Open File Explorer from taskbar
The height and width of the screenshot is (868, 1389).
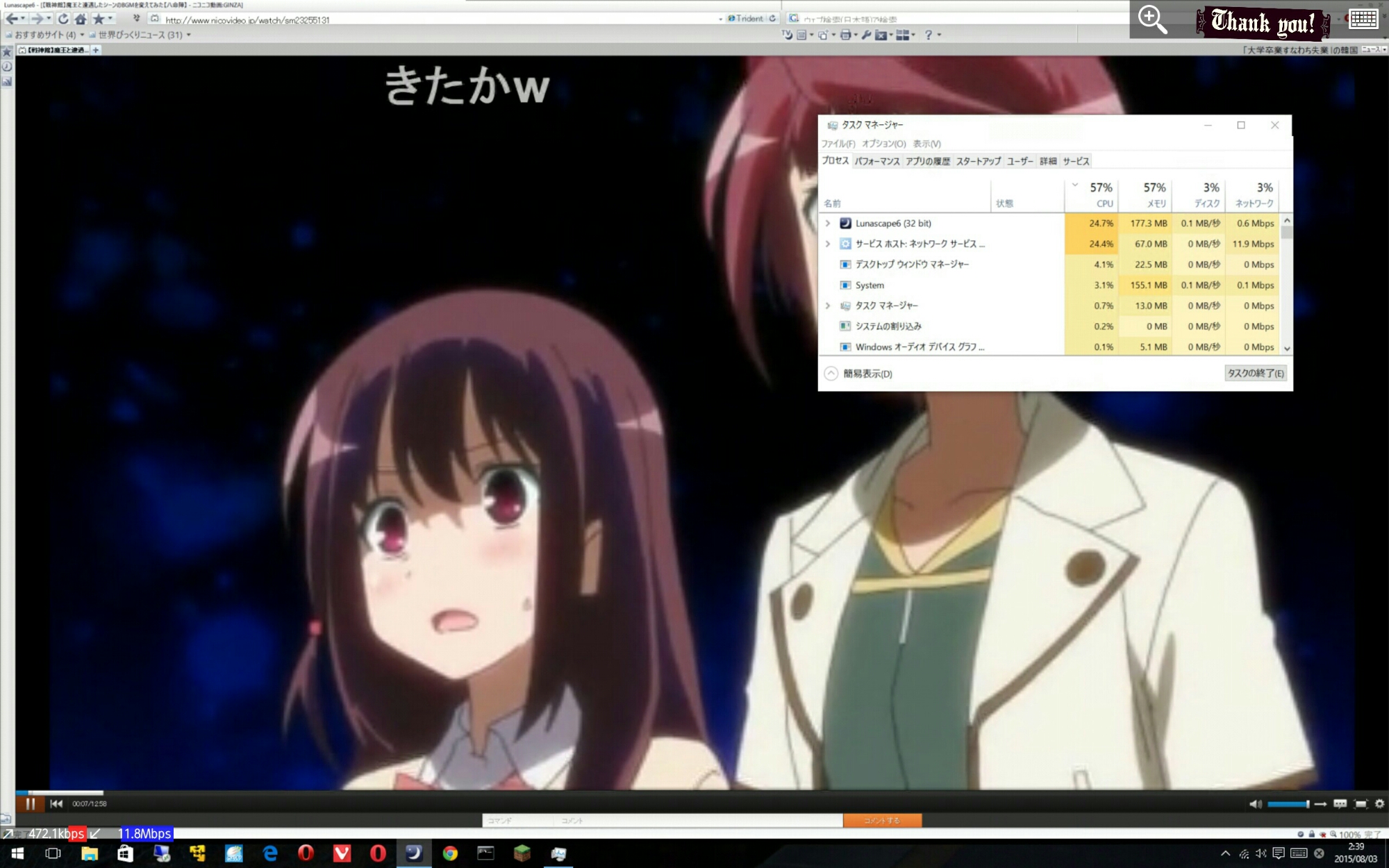tap(89, 853)
